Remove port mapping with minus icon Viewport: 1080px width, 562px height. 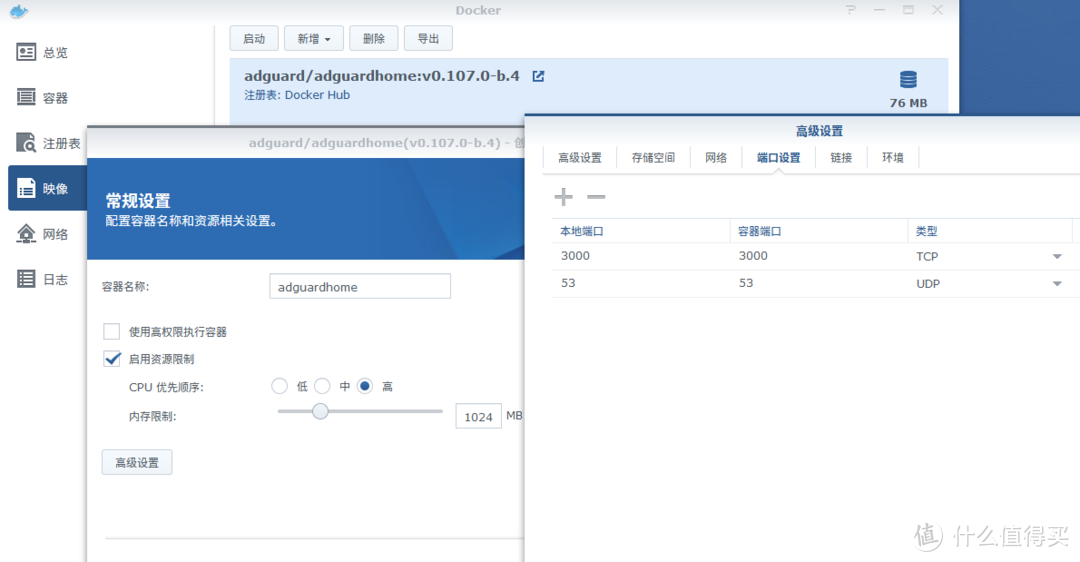click(596, 197)
